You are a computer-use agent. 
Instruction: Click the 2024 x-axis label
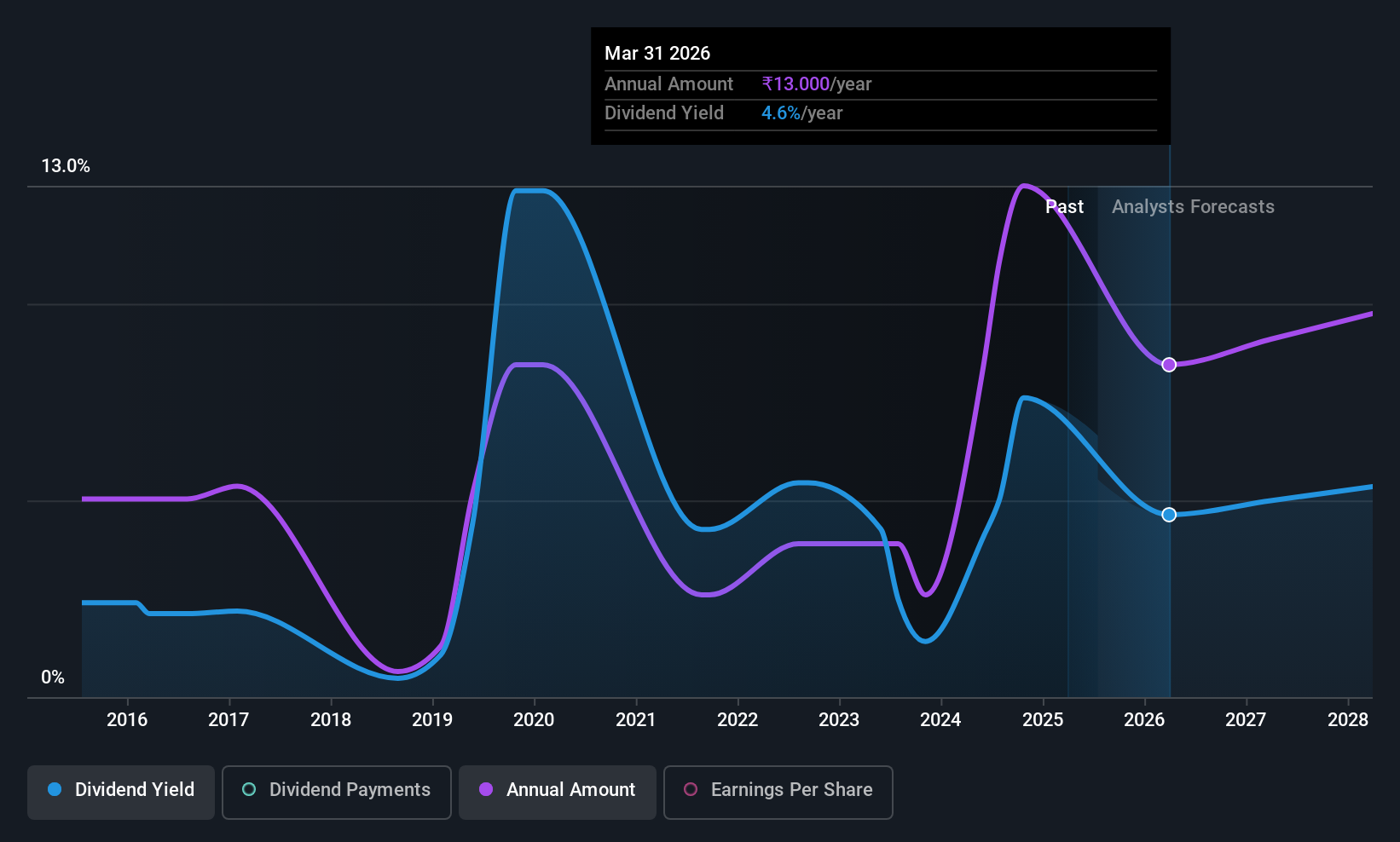940,720
